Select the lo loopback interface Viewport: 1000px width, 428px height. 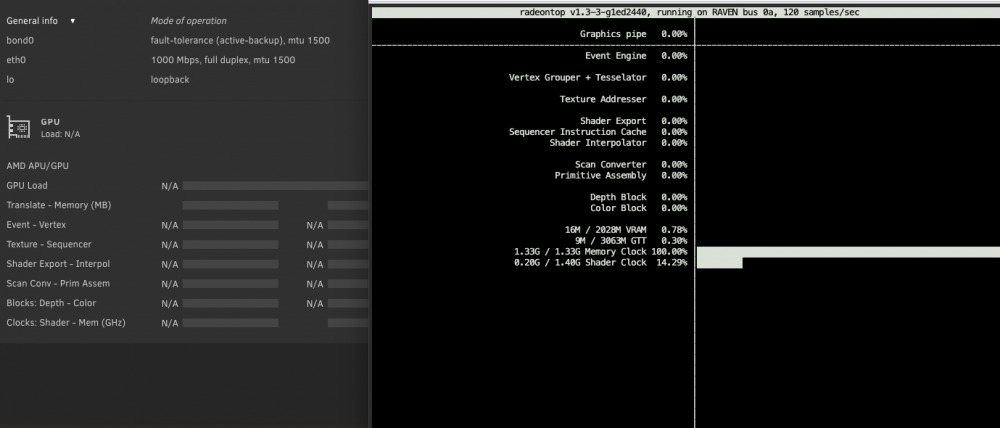coord(184,80)
